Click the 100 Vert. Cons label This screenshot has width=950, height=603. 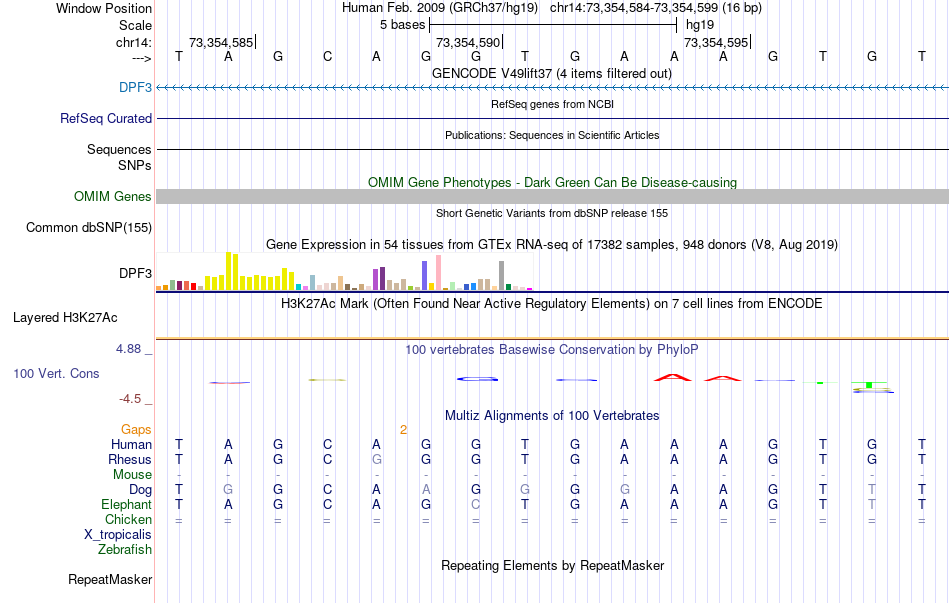click(56, 374)
